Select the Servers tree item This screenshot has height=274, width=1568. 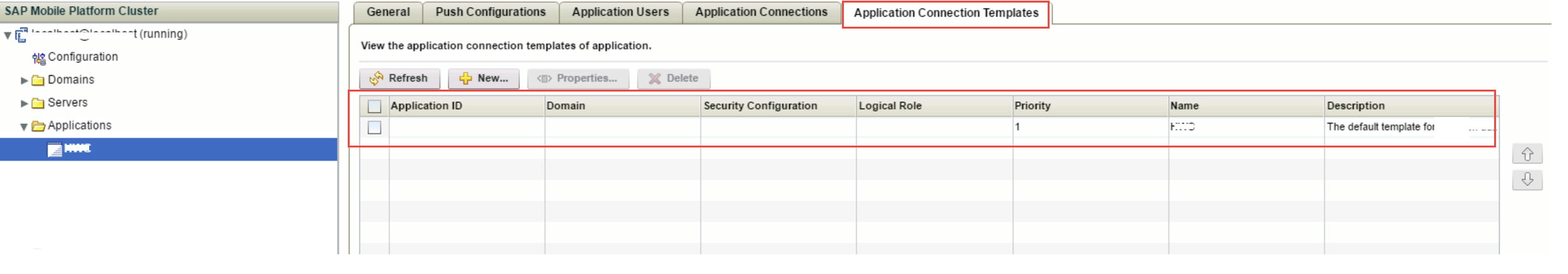click(x=68, y=103)
